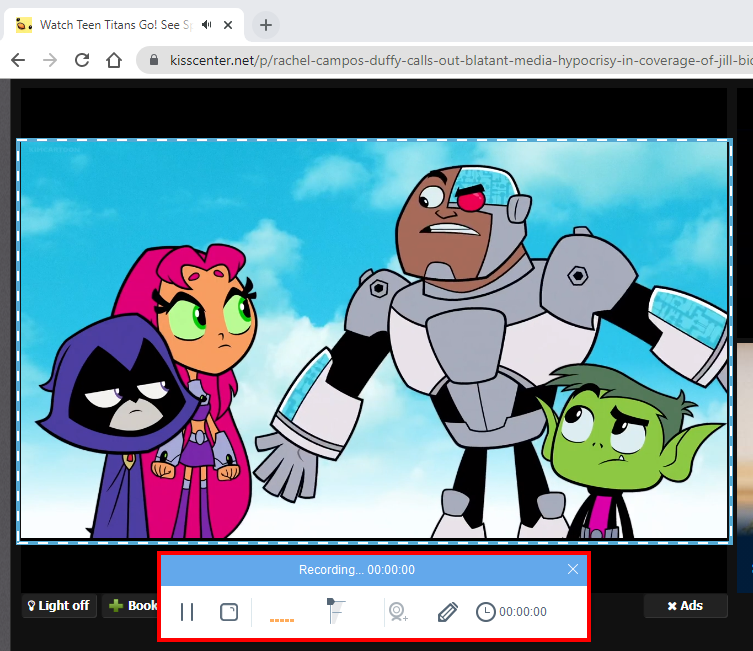Click the Bookmark plus button
The height and width of the screenshot is (651, 753).
131,606
